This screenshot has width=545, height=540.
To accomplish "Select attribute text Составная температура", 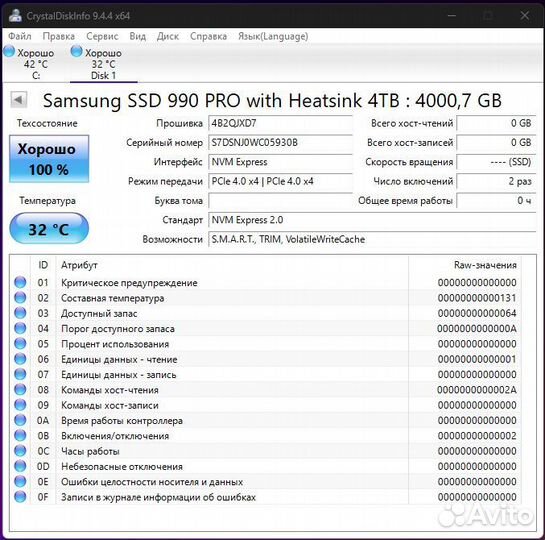I will click(x=113, y=298).
